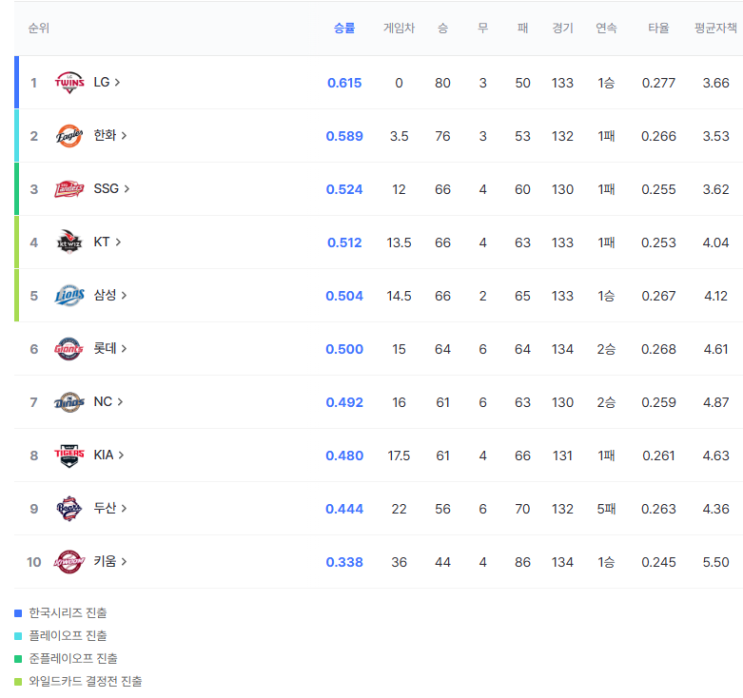Click the KT Wiz team logo
This screenshot has width=743, height=698.
(69, 242)
